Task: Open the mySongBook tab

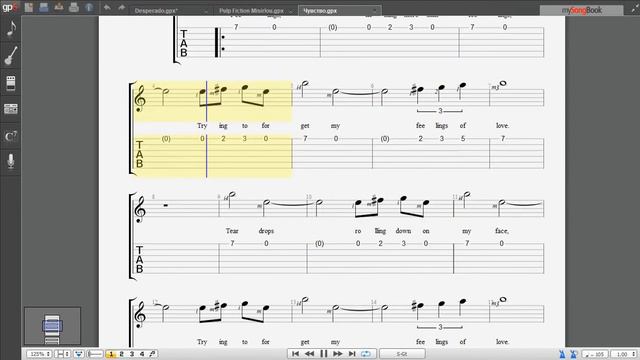Action: tap(581, 10)
